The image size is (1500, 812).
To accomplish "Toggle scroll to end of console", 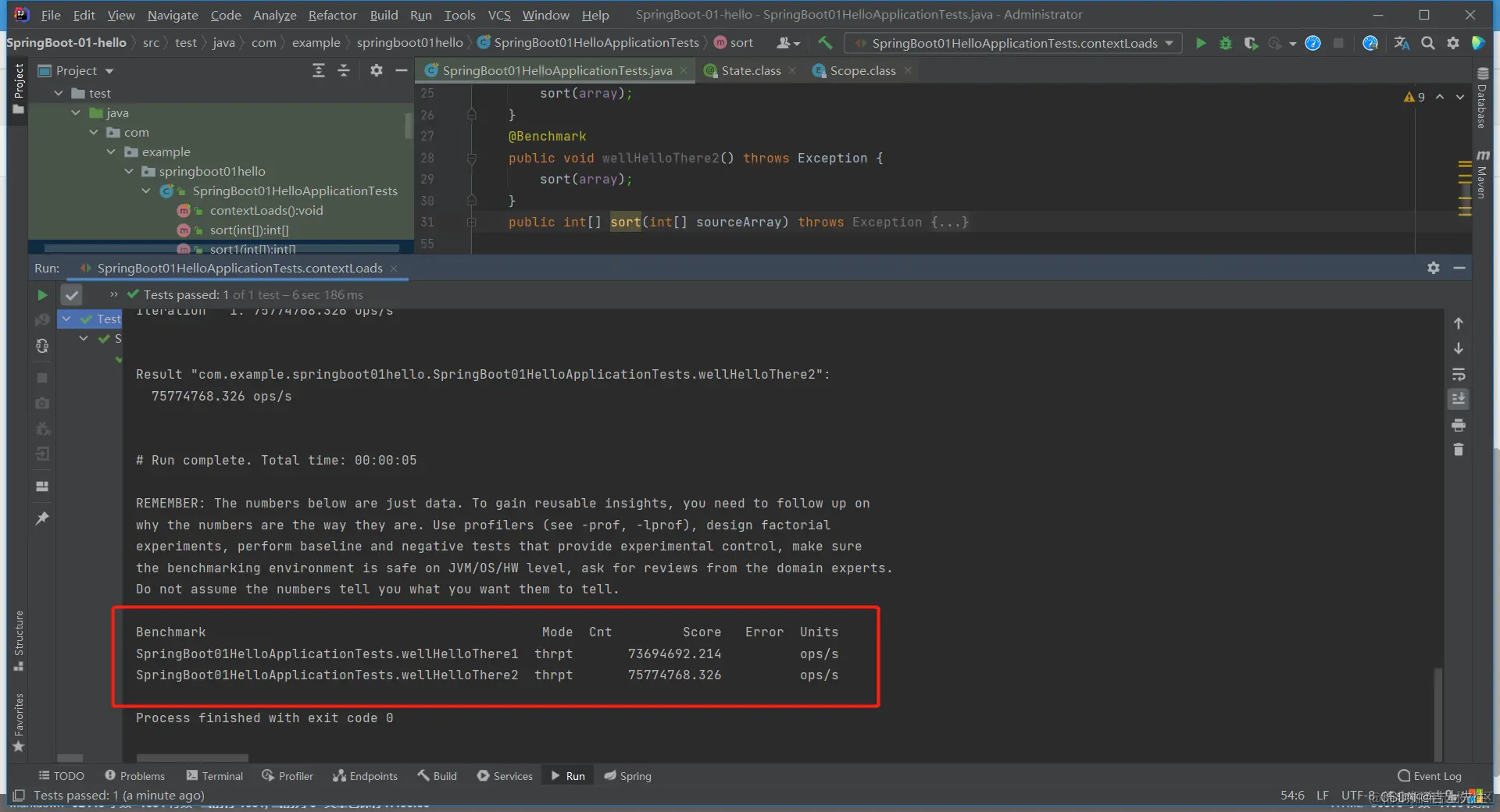I will point(1459,400).
